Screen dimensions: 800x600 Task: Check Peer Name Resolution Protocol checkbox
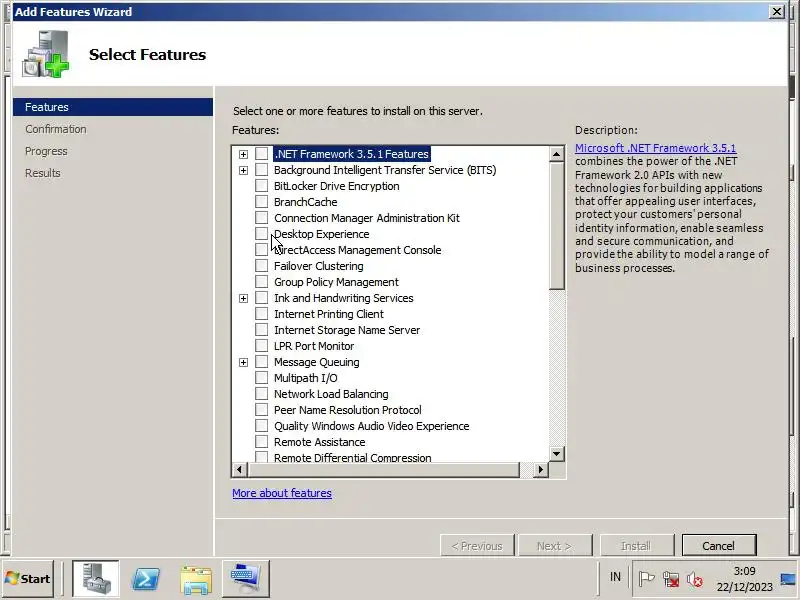tap(261, 410)
